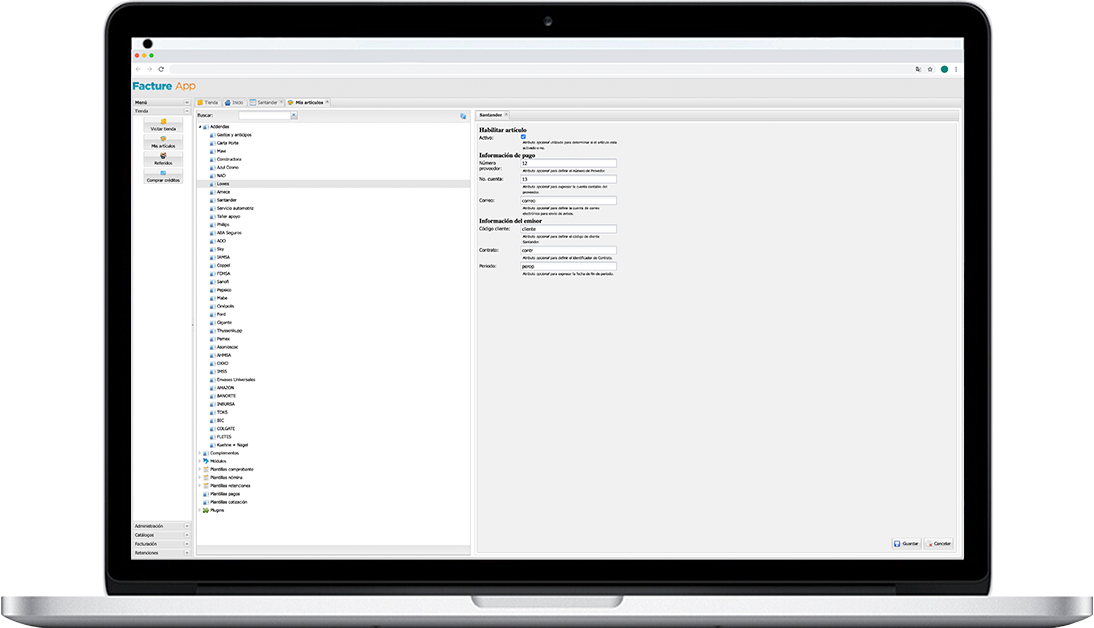The width and height of the screenshot is (1094, 628).
Task: Clear the Buscar search field
Action: click(293, 116)
